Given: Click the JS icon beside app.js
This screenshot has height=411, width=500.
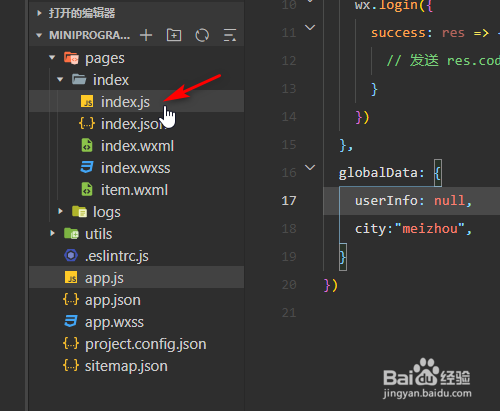Looking at the screenshot, I should click(x=71, y=277).
